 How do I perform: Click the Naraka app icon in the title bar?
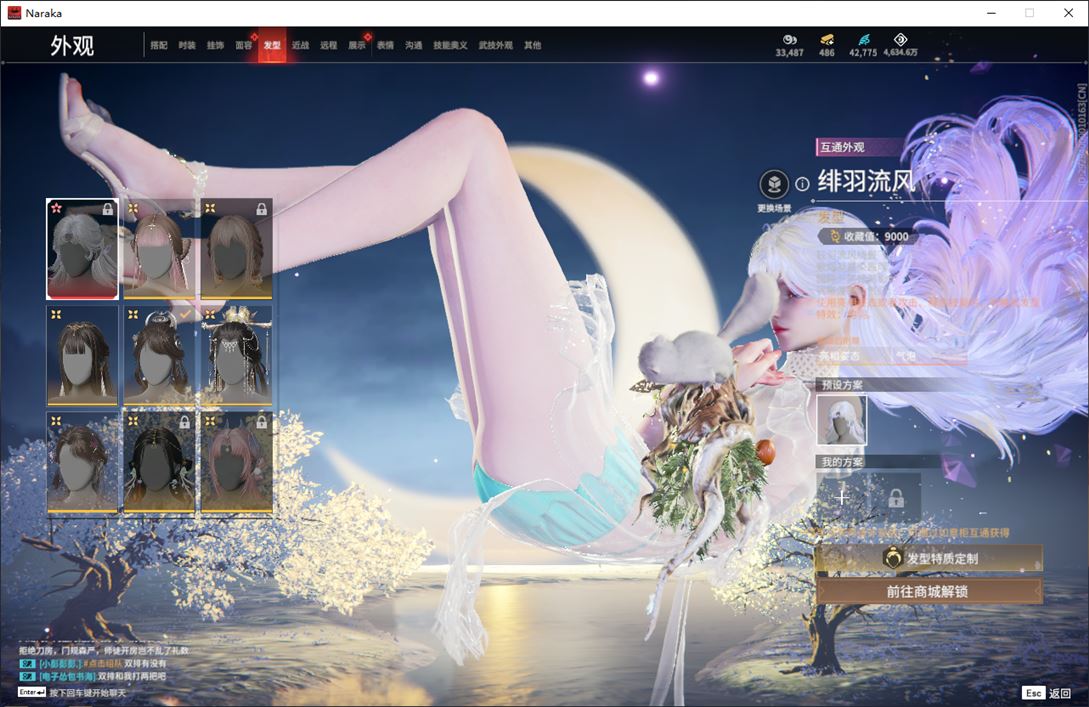[x=15, y=13]
